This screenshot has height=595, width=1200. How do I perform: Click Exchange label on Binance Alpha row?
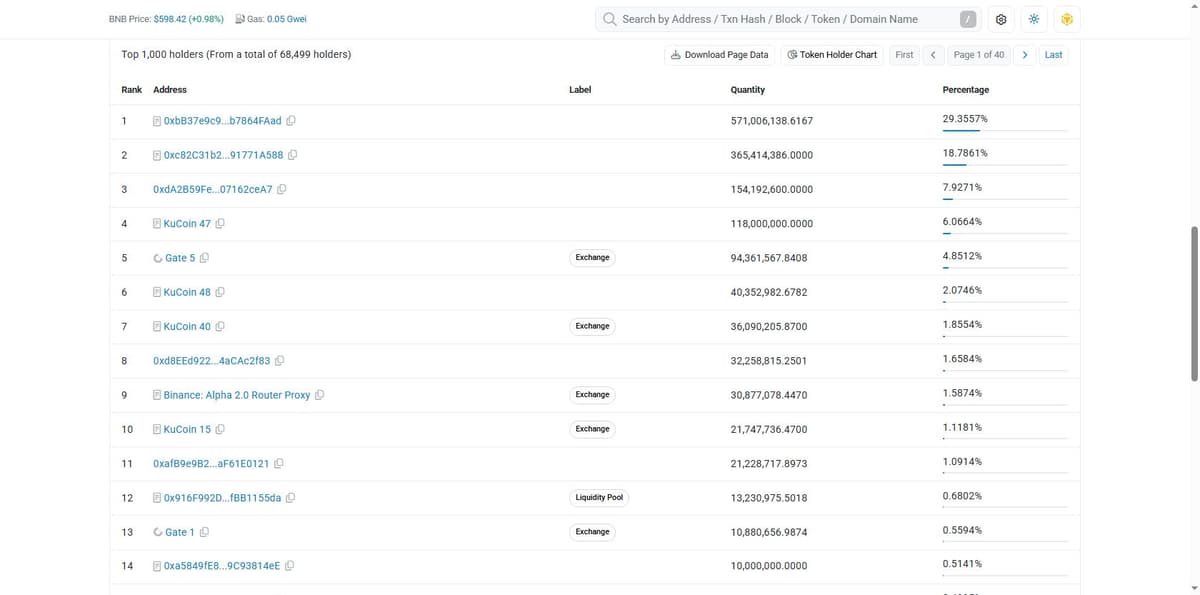click(592, 395)
